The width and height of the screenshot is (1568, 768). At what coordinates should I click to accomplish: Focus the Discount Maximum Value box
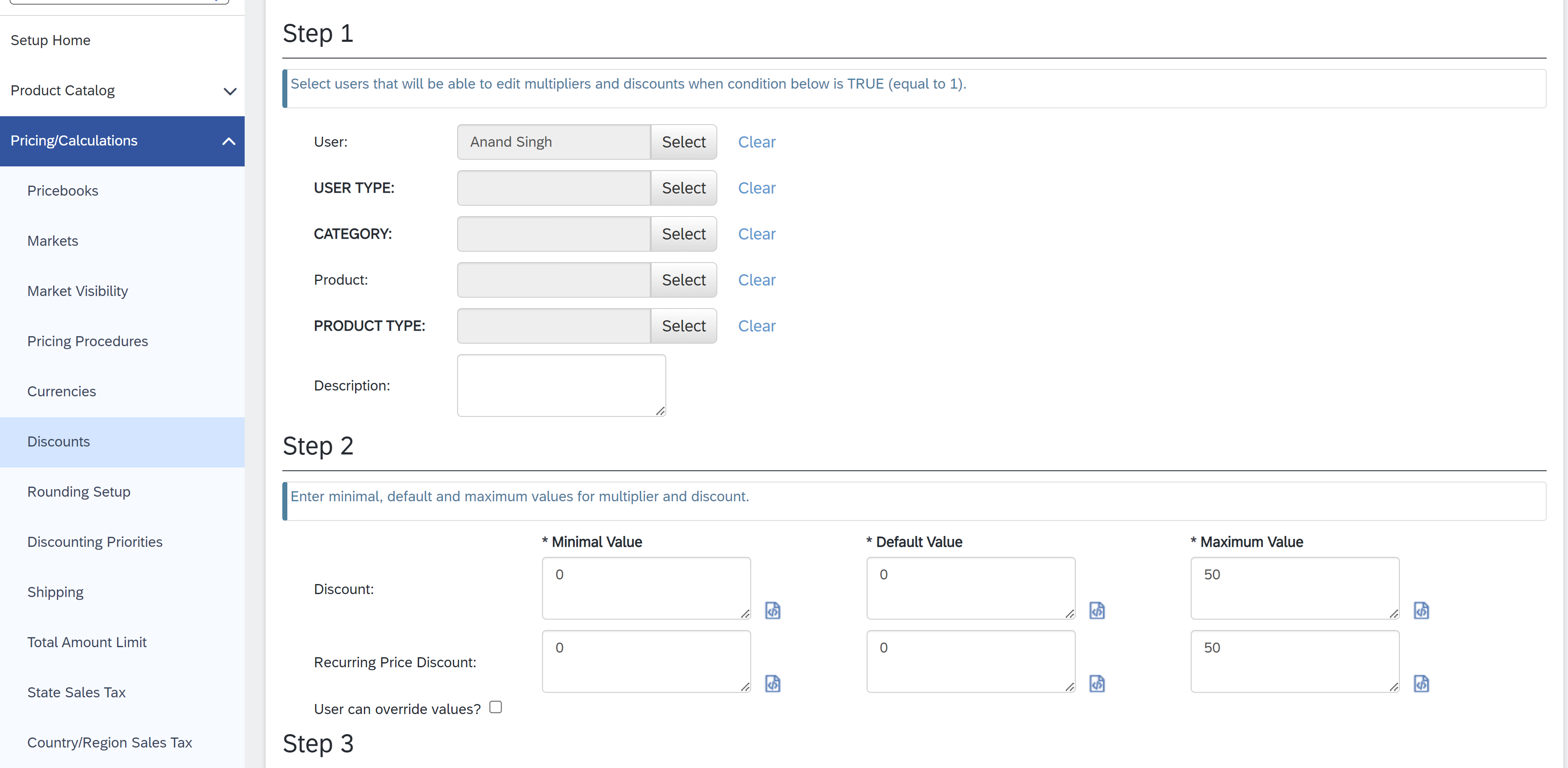pos(1295,589)
